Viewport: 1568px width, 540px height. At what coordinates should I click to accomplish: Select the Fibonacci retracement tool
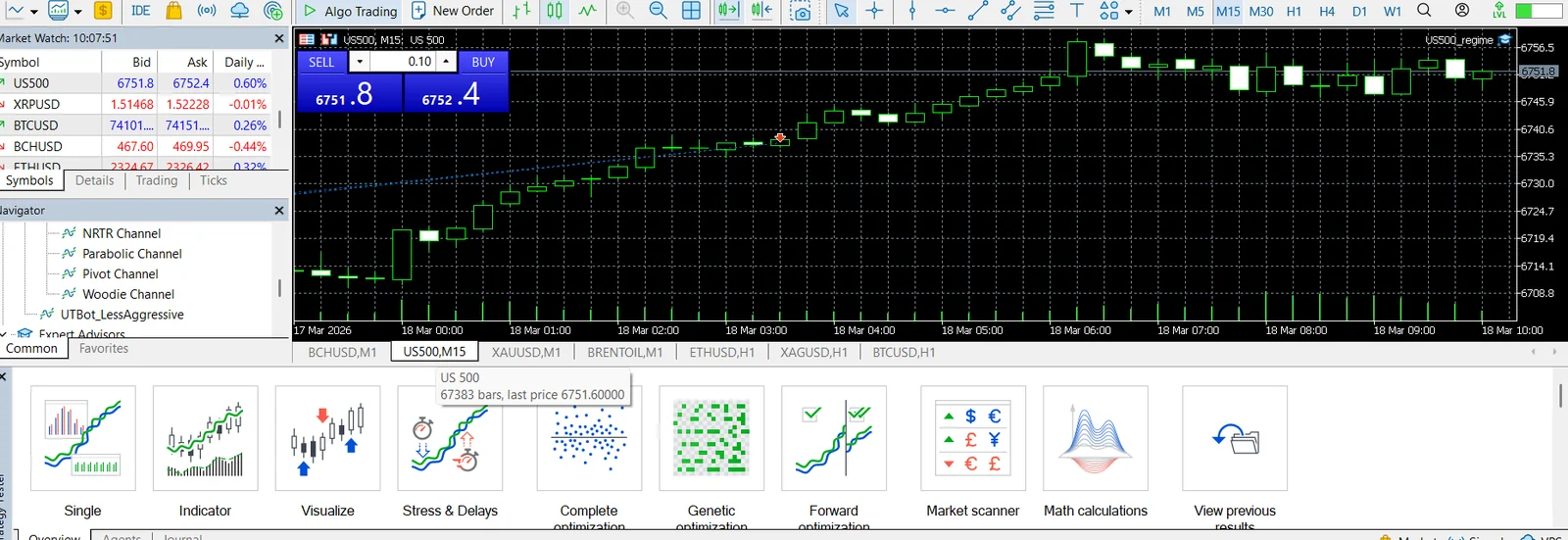1044,11
